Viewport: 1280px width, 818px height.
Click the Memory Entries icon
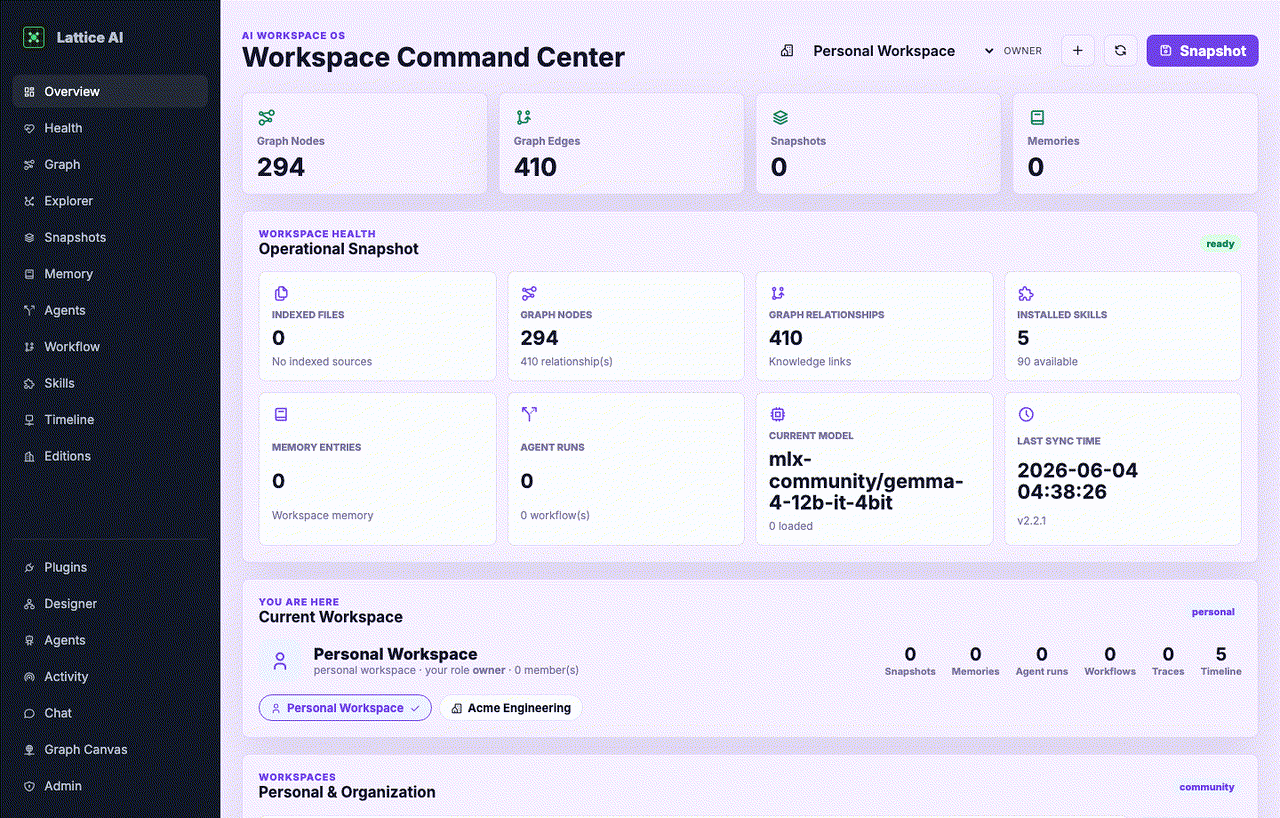(281, 414)
